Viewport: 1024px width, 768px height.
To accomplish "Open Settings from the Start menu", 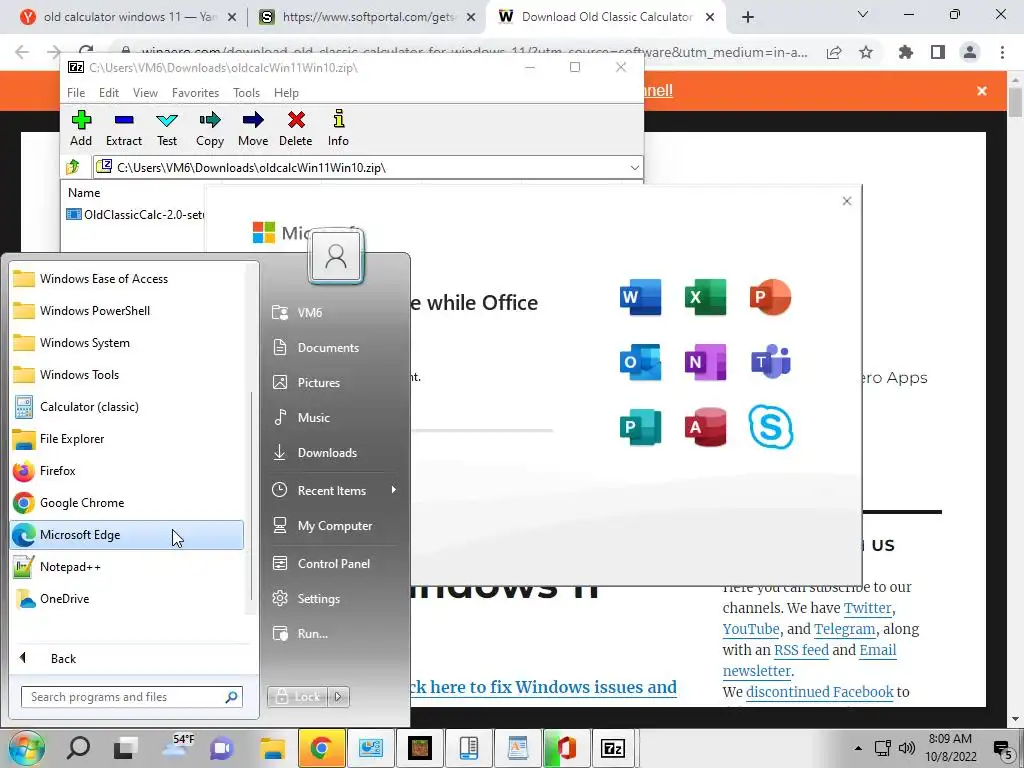I will [x=335, y=599].
